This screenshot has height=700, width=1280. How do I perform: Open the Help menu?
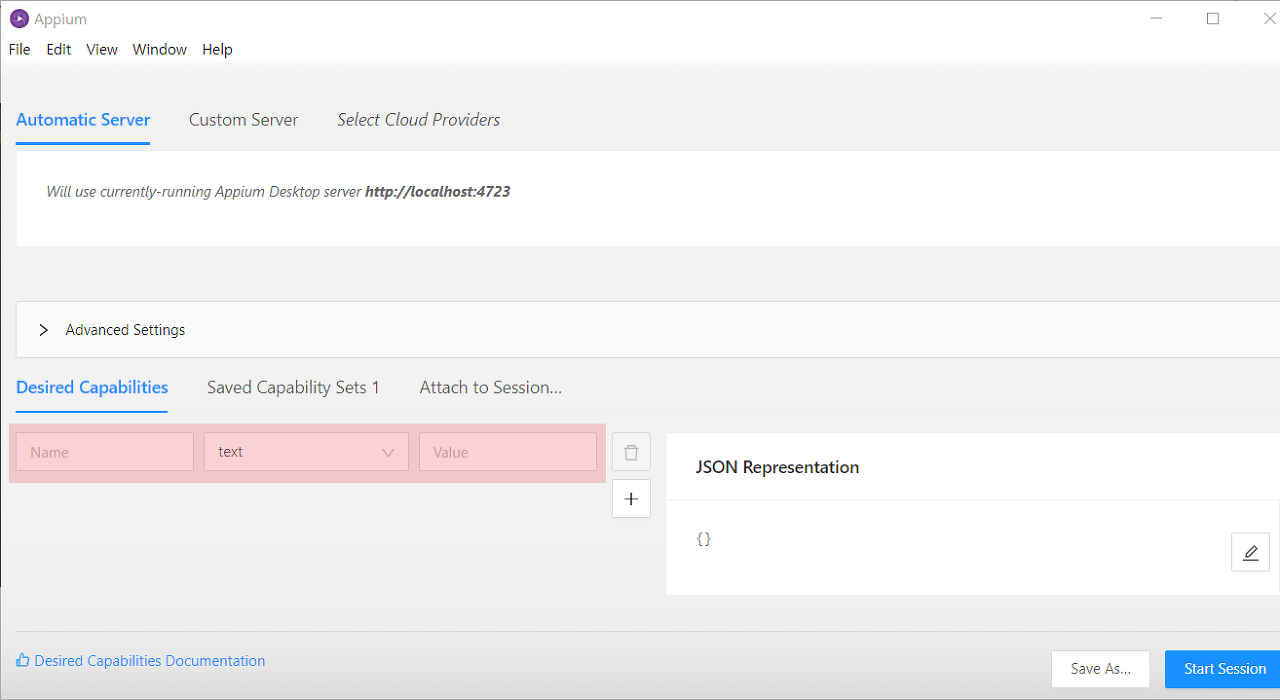[x=217, y=49]
